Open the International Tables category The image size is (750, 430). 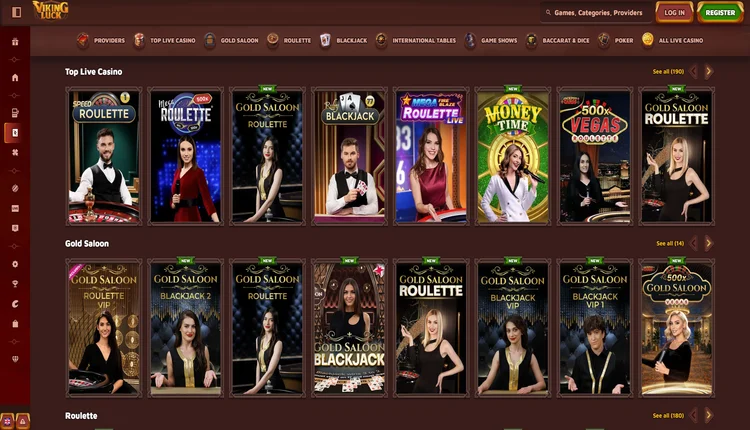[x=416, y=41]
